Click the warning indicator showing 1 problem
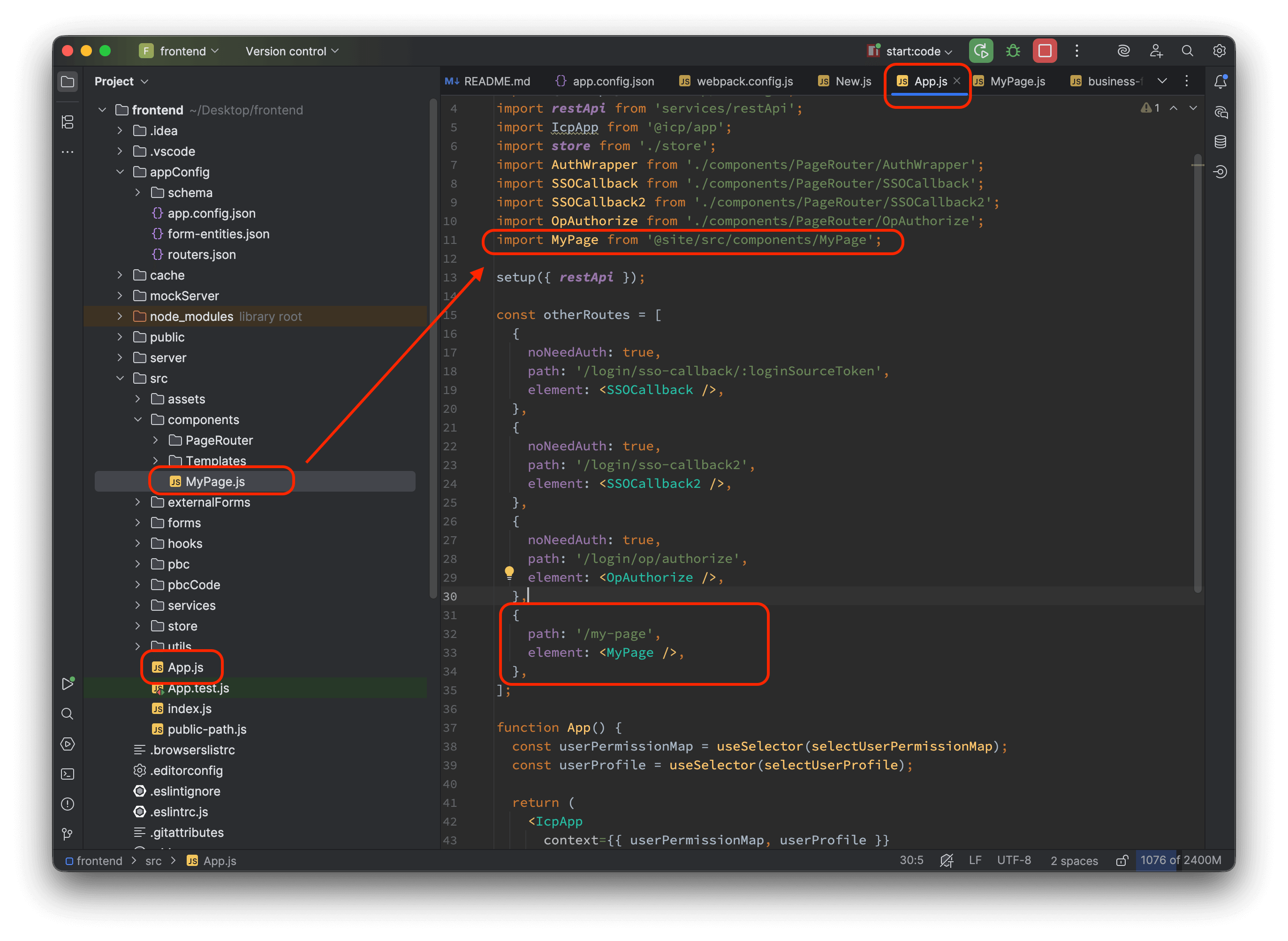The height and width of the screenshot is (941, 1288). pos(1150,108)
